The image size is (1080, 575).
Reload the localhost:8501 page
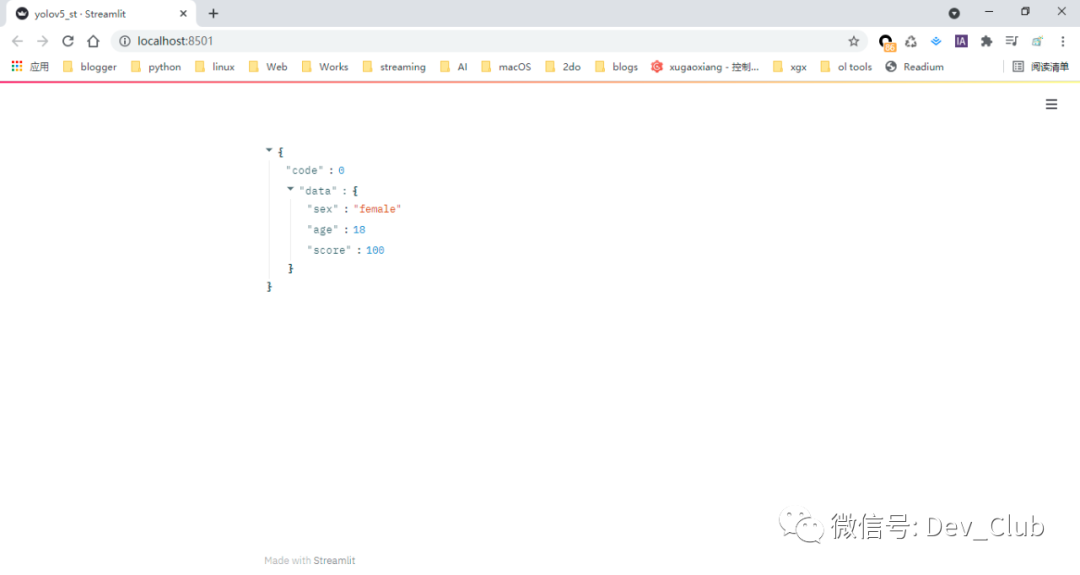click(68, 41)
